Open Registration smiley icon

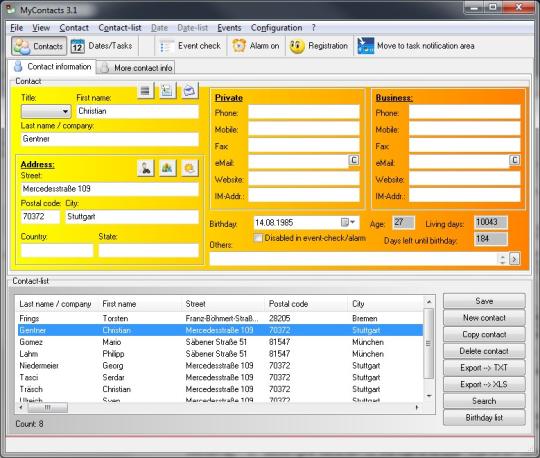(x=297, y=46)
